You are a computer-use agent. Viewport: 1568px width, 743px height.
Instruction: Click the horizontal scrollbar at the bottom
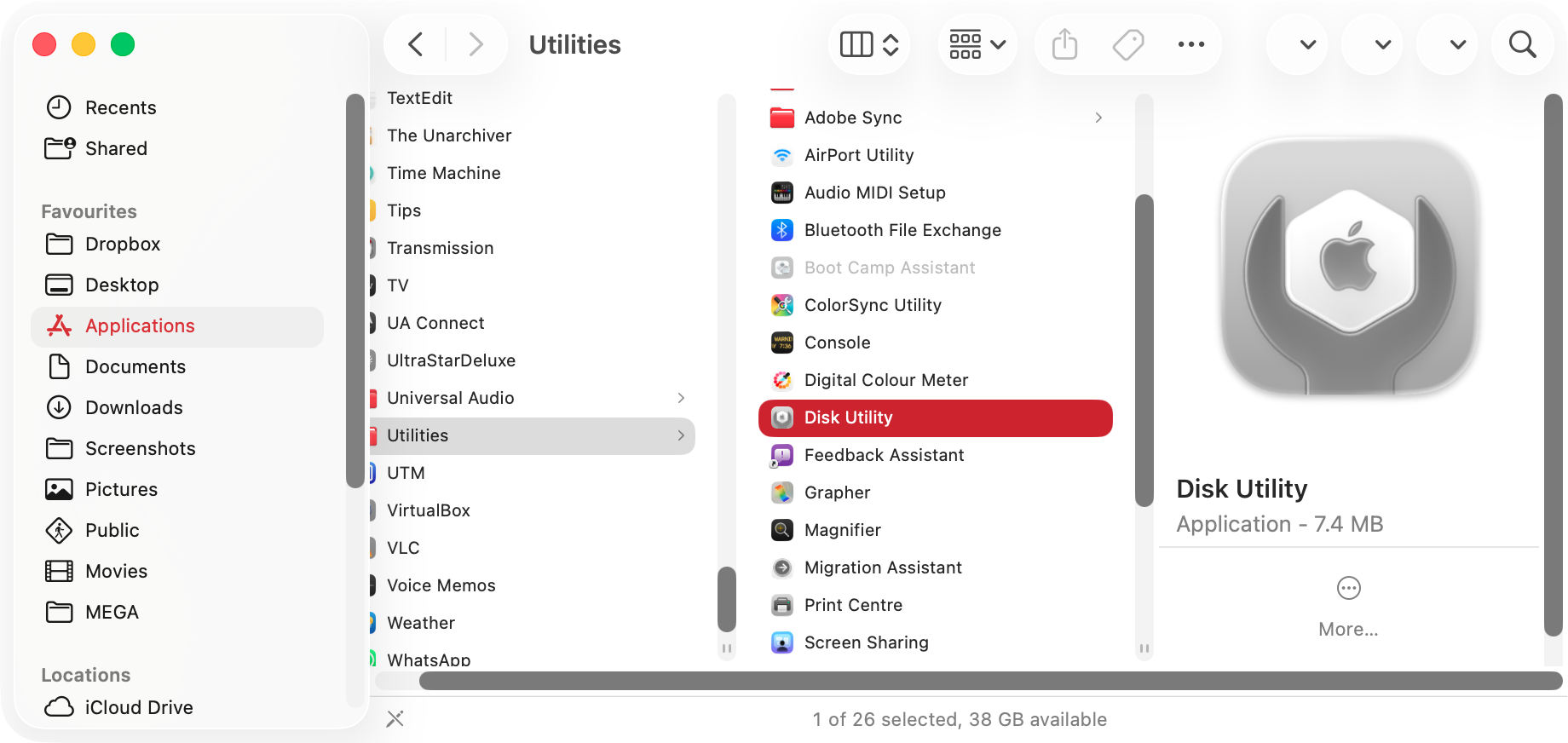click(x=990, y=681)
